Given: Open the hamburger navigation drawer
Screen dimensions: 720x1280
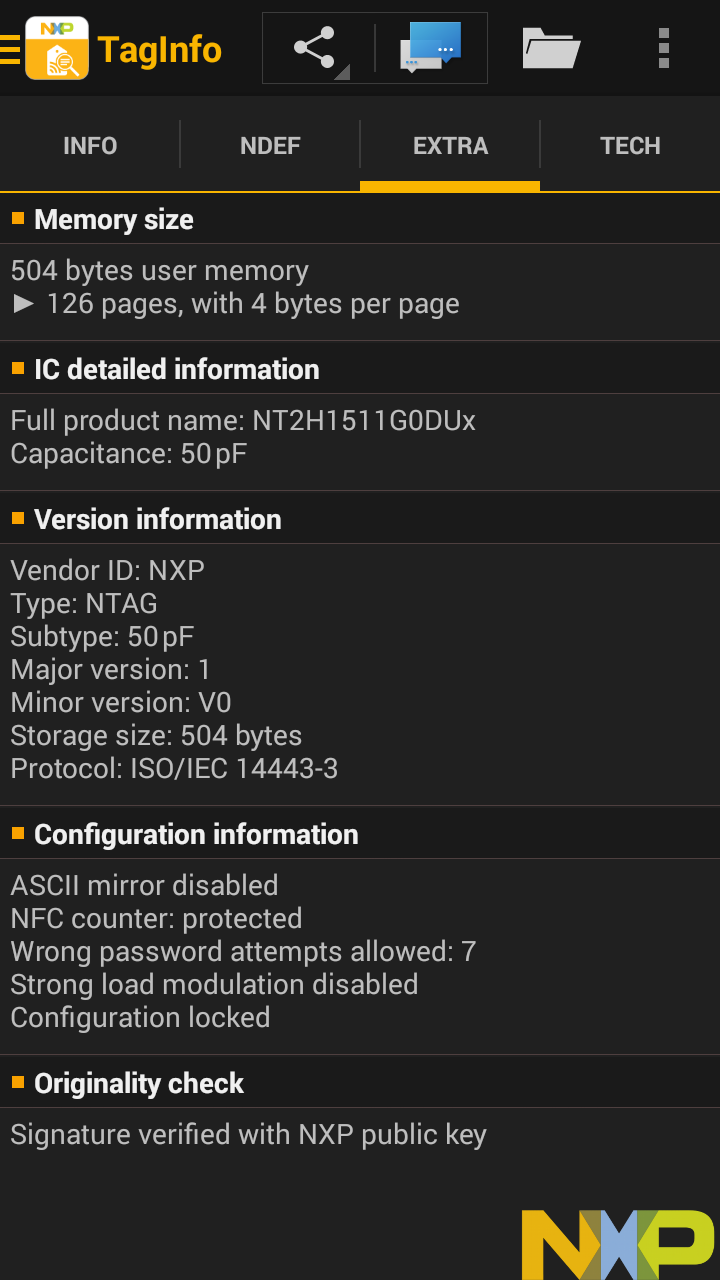Looking at the screenshot, I should tap(10, 49).
